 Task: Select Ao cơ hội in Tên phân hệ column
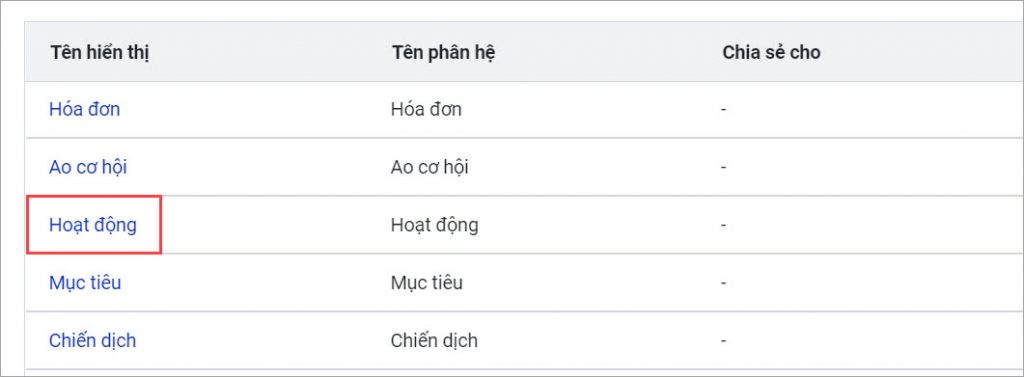(x=429, y=167)
